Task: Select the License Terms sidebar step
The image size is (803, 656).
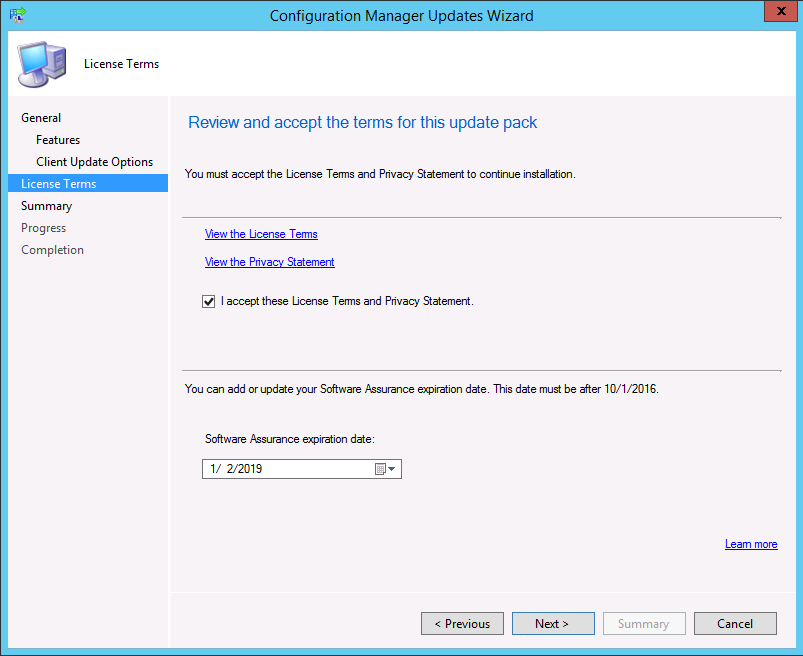Action: click(x=88, y=183)
